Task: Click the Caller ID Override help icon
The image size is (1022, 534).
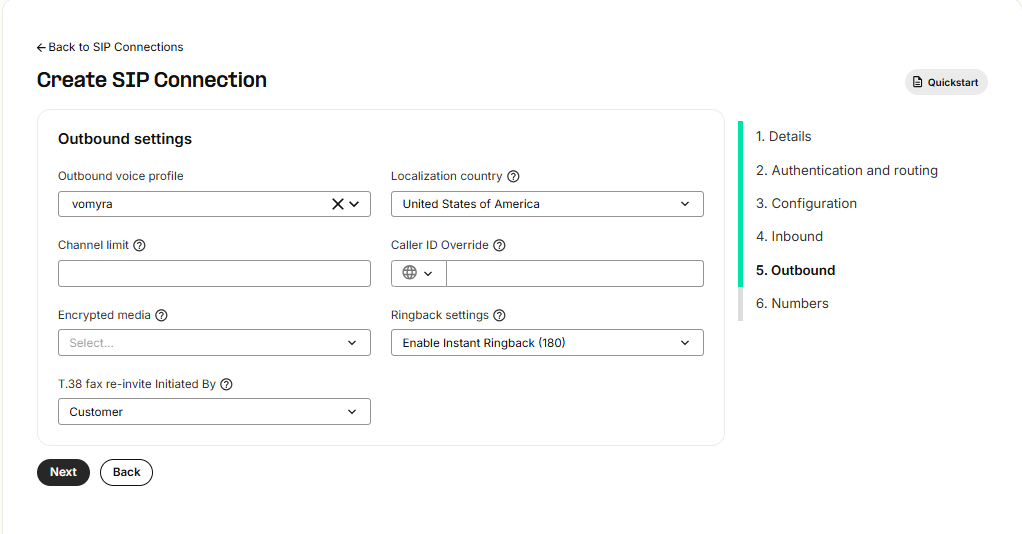Action: click(499, 245)
